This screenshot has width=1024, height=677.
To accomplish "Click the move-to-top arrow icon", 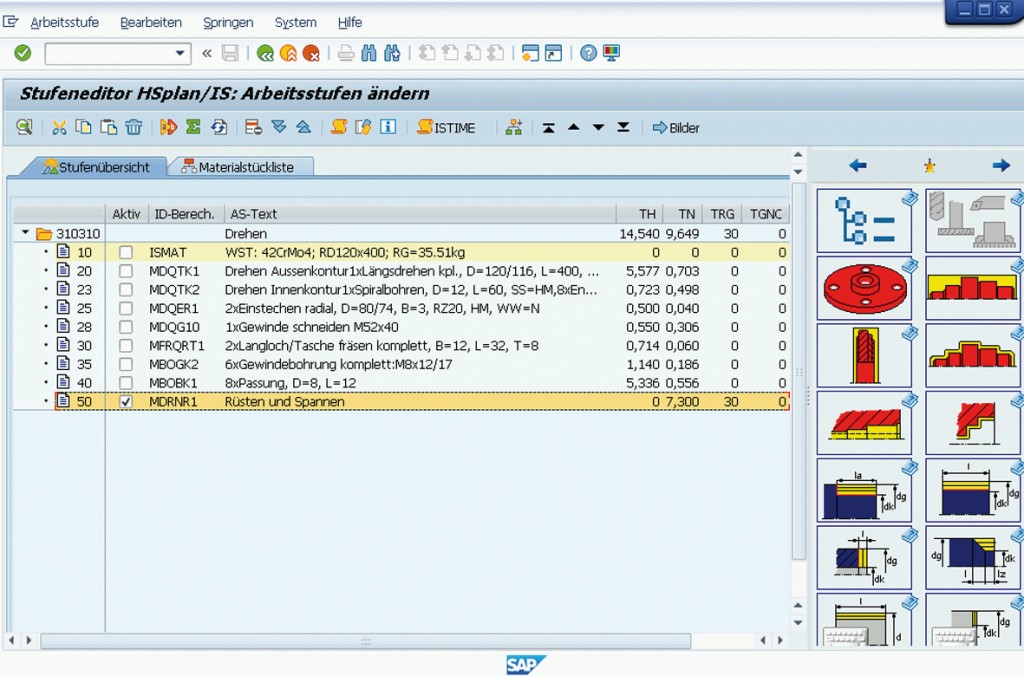I will click(x=549, y=127).
